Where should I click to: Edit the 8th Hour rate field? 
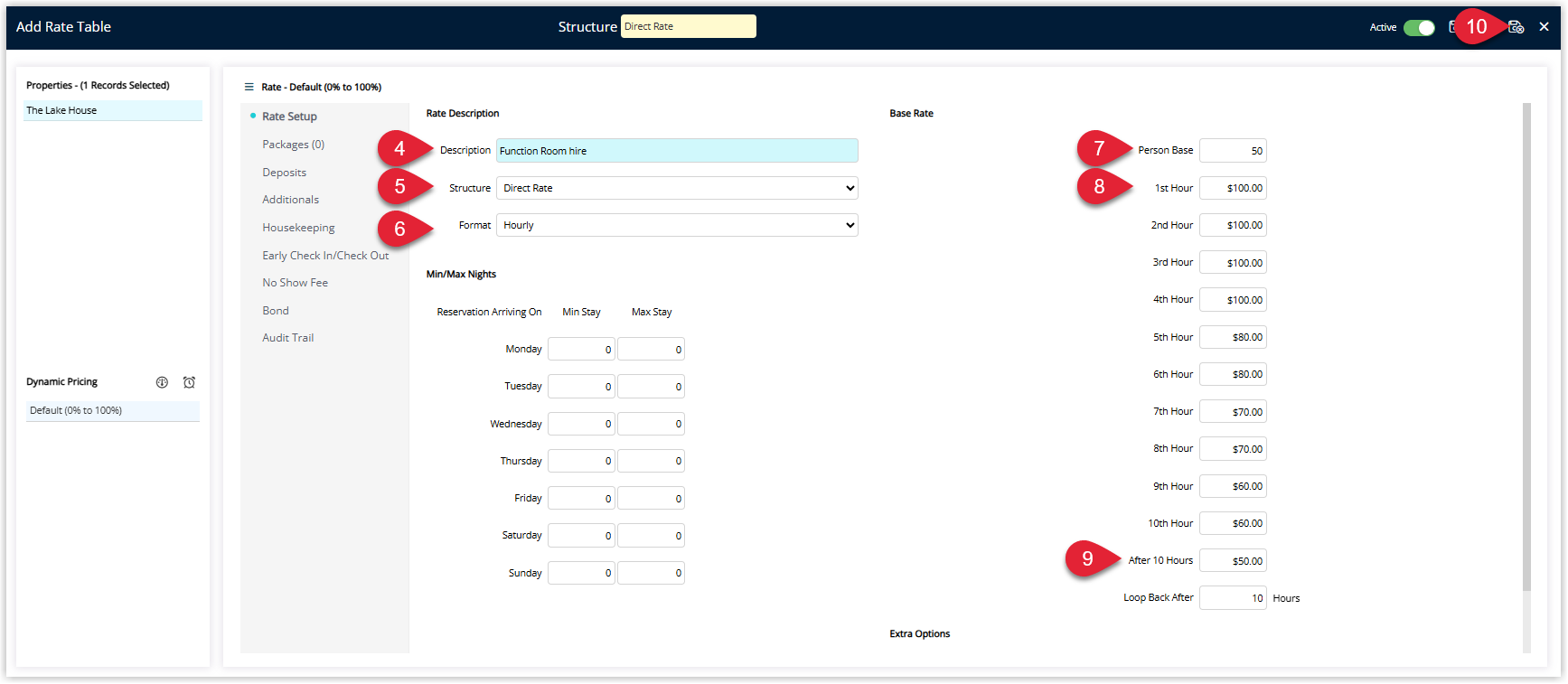point(1233,449)
